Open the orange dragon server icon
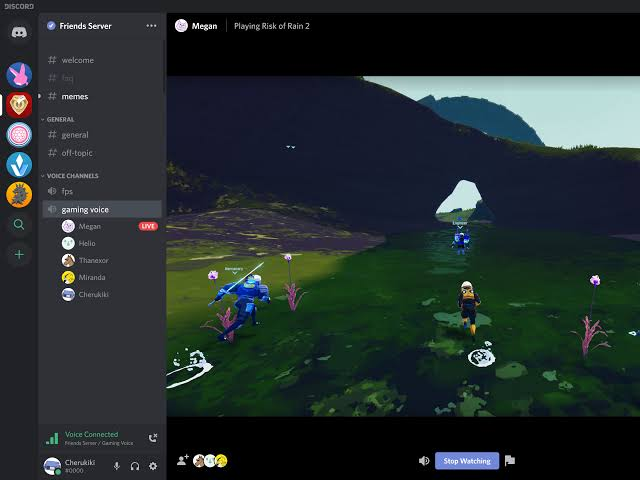Viewport: 640px width, 480px height. click(19, 194)
